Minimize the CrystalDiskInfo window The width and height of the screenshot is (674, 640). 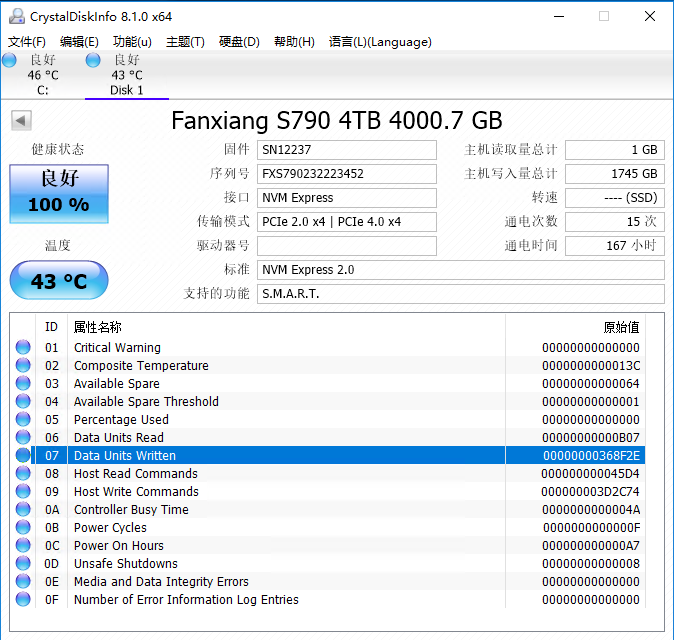(559, 16)
